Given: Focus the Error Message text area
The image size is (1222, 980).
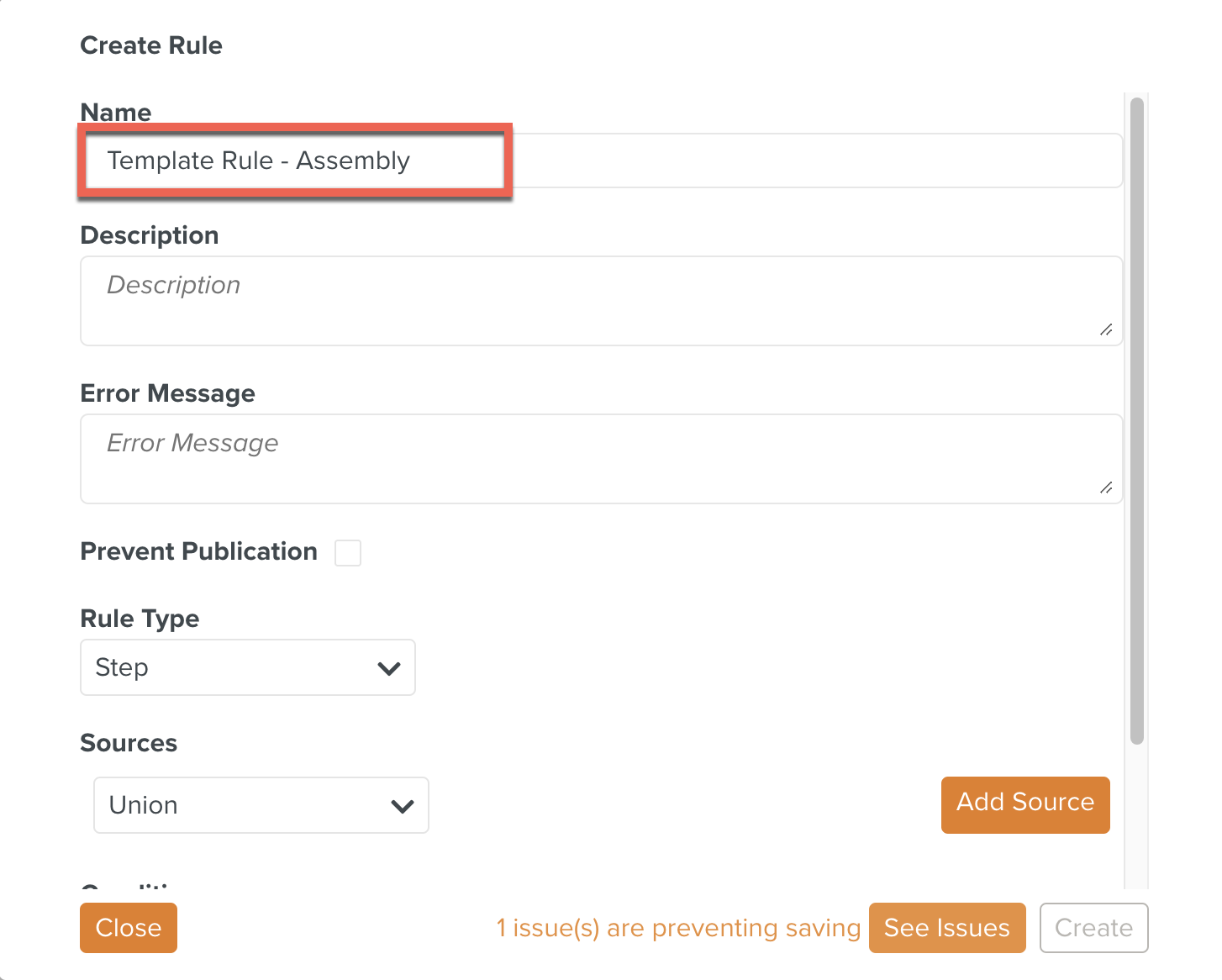Looking at the screenshot, I should click(601, 459).
